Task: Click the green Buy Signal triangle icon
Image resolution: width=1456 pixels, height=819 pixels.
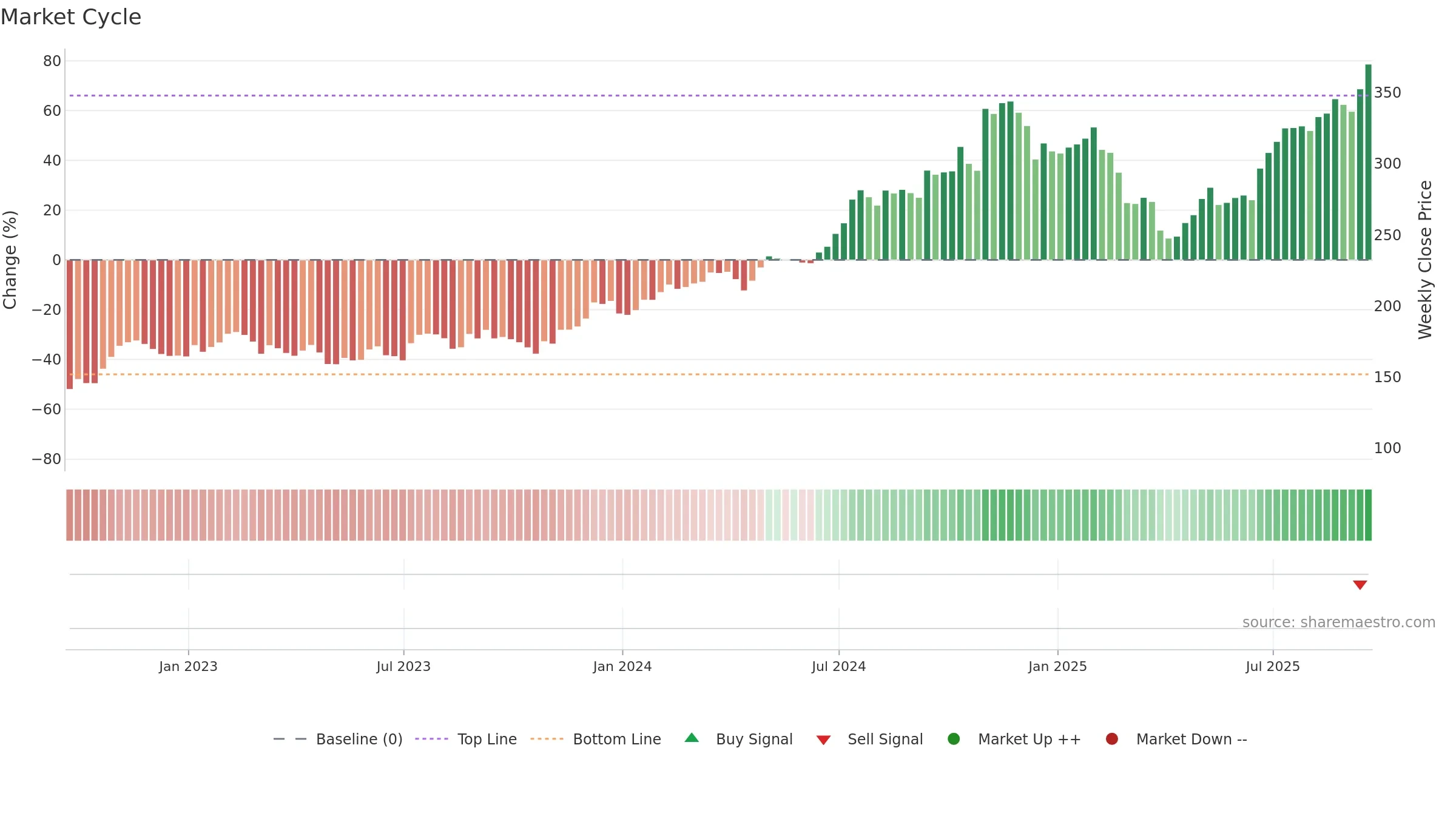Action: coord(692,738)
